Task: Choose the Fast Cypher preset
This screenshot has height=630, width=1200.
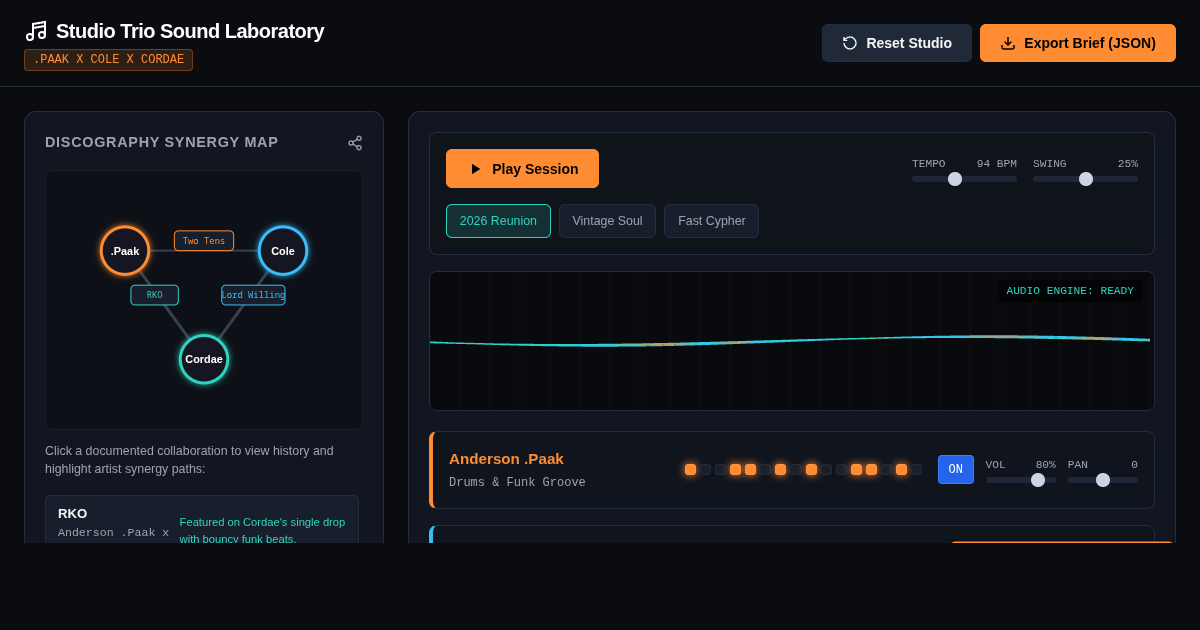Action: pos(711,221)
